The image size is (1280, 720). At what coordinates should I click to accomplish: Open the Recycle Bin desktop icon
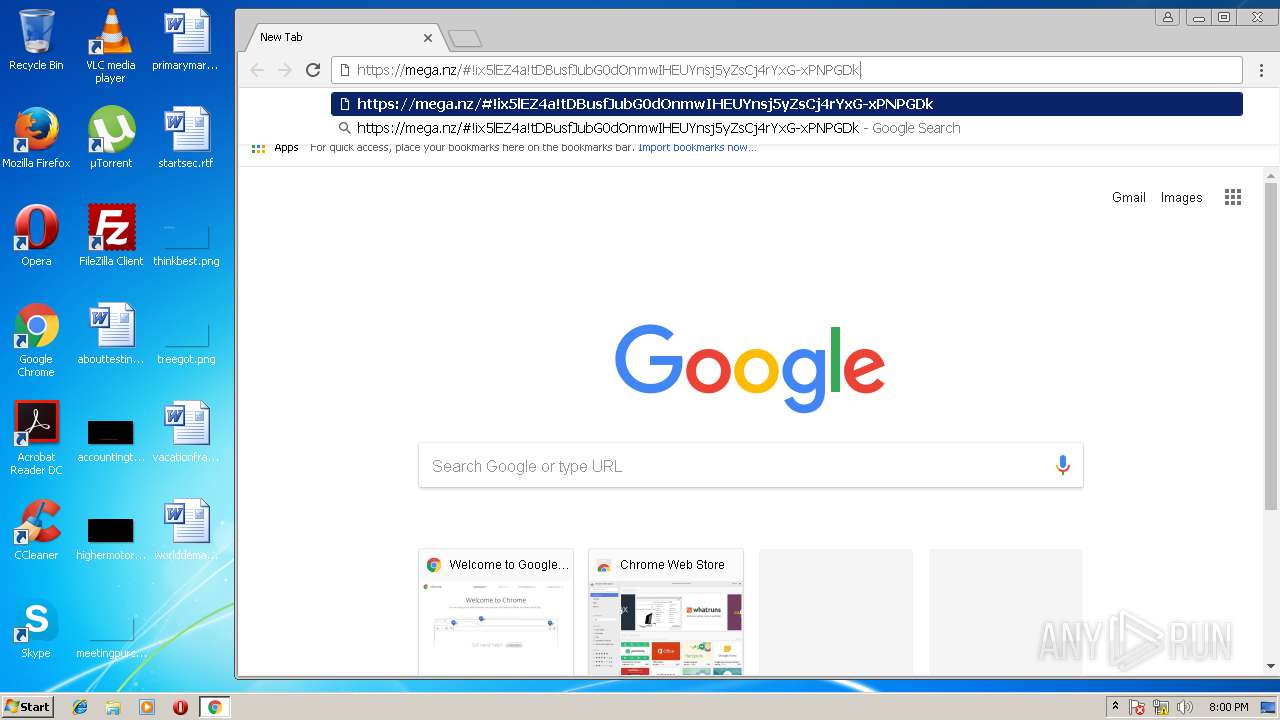pyautogui.click(x=36, y=40)
